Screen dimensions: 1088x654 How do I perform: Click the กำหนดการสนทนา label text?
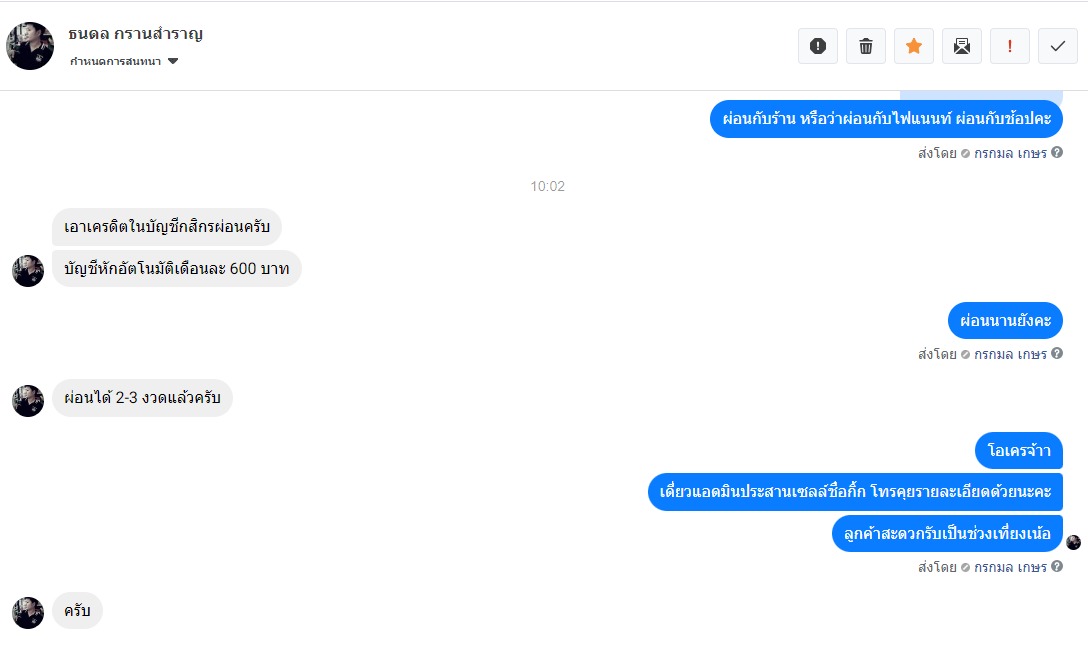click(x=115, y=61)
